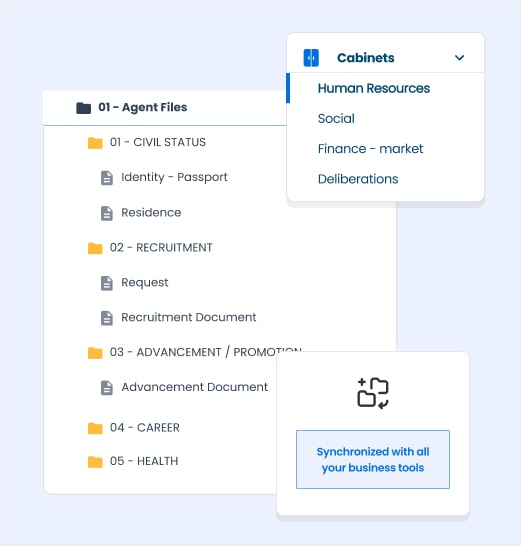Expand the 01 - CIVIL STATUS folder

click(x=158, y=142)
